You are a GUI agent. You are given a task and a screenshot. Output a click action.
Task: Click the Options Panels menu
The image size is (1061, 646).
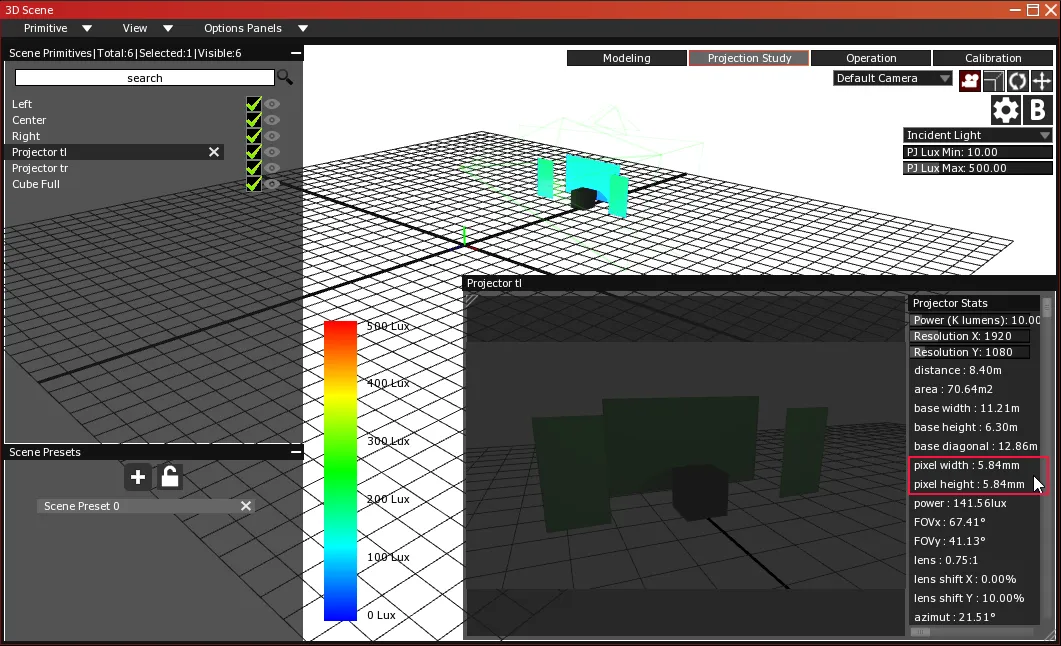pos(243,28)
